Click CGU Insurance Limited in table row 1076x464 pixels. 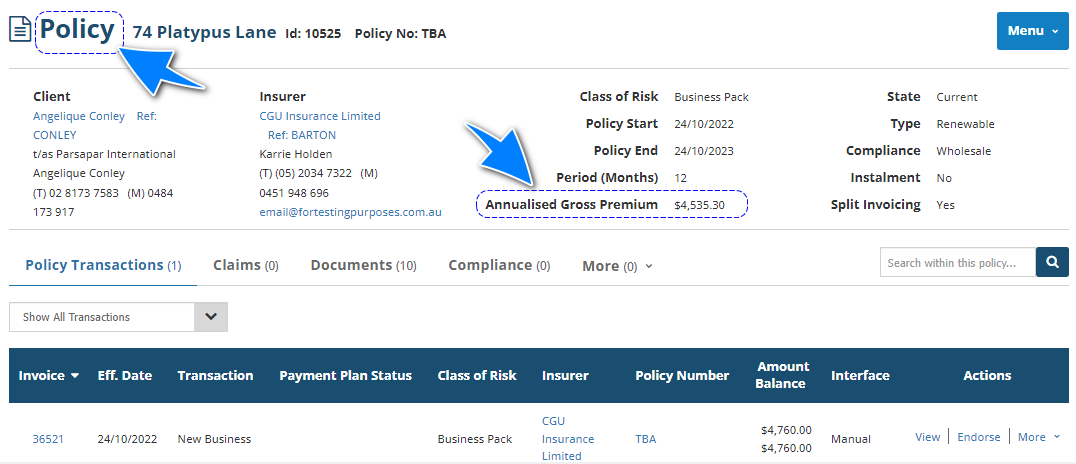(x=568, y=438)
